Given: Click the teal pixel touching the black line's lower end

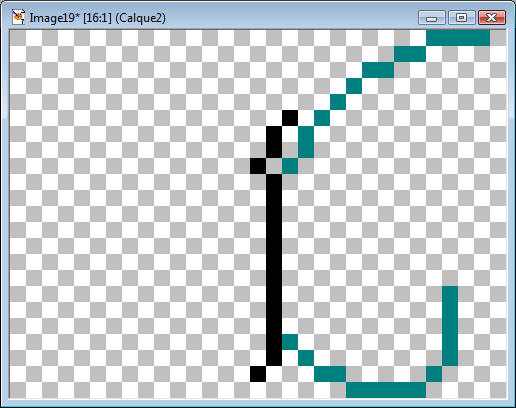Looking at the screenshot, I should click(290, 342).
